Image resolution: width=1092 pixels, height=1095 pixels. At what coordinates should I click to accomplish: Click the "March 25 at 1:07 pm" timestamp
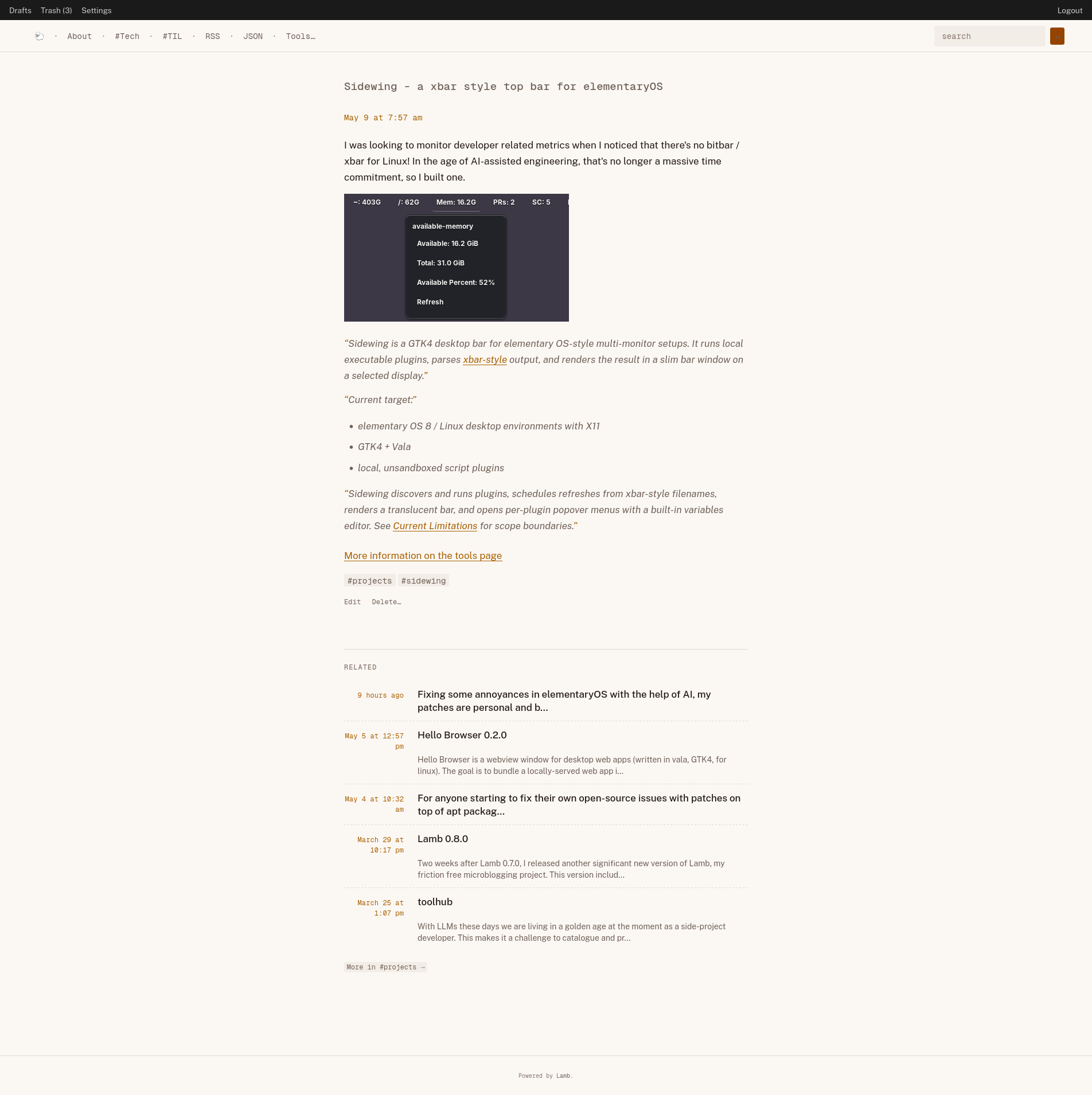[x=380, y=908]
